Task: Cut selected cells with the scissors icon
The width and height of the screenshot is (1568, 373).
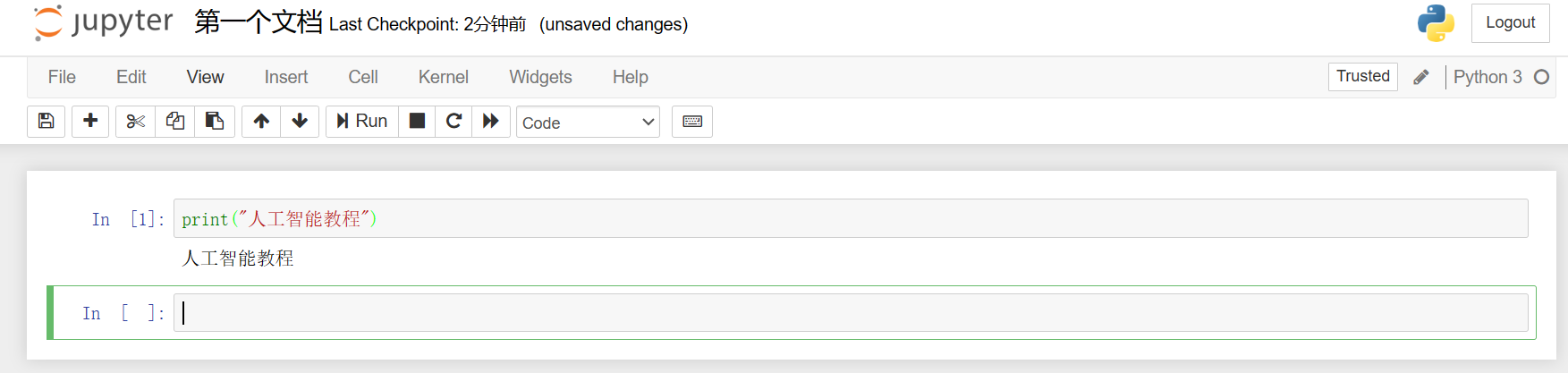Action: point(135,122)
